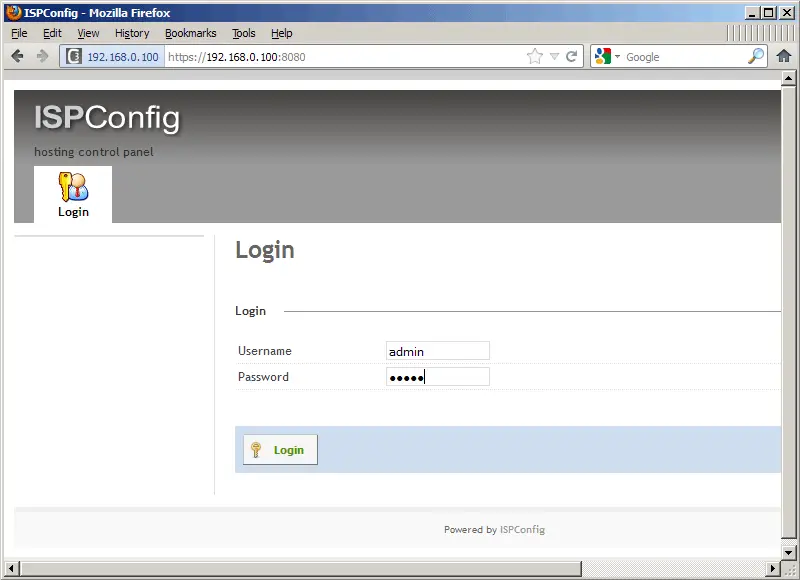Click into the Password field
Screen dimensions: 800x580
pyautogui.click(x=437, y=377)
